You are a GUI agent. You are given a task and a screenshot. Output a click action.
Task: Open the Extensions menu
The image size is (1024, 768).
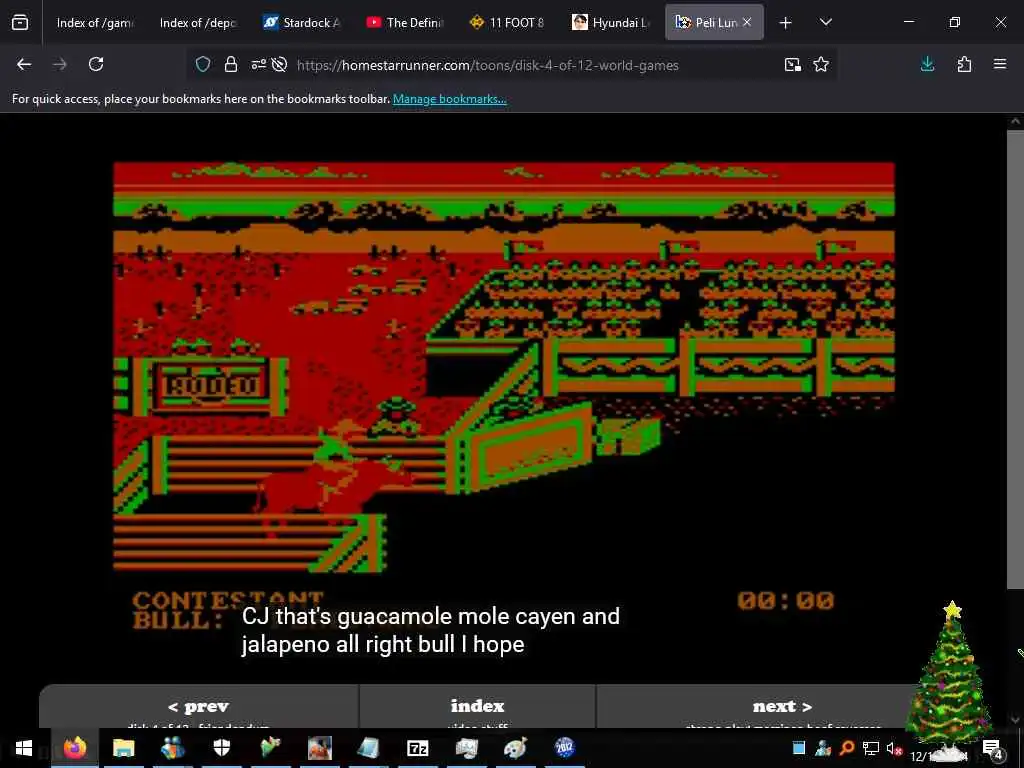coord(964,64)
